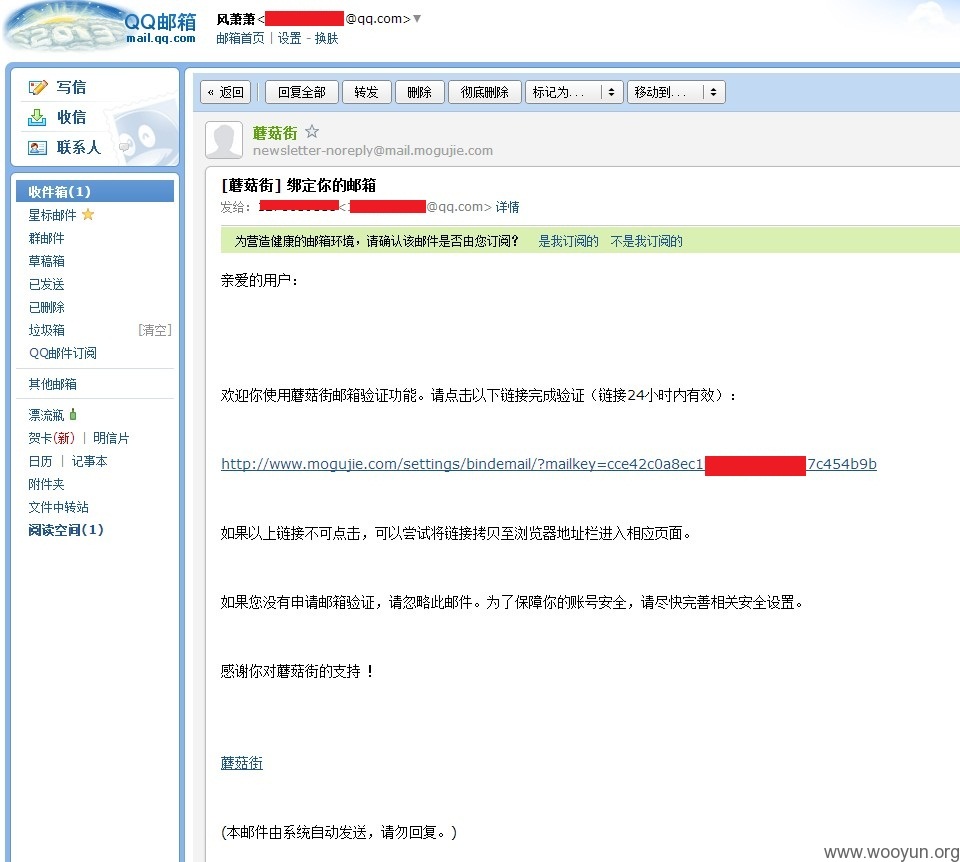The height and width of the screenshot is (862, 960).
Task: Open 设置 link in header
Action: tap(289, 39)
